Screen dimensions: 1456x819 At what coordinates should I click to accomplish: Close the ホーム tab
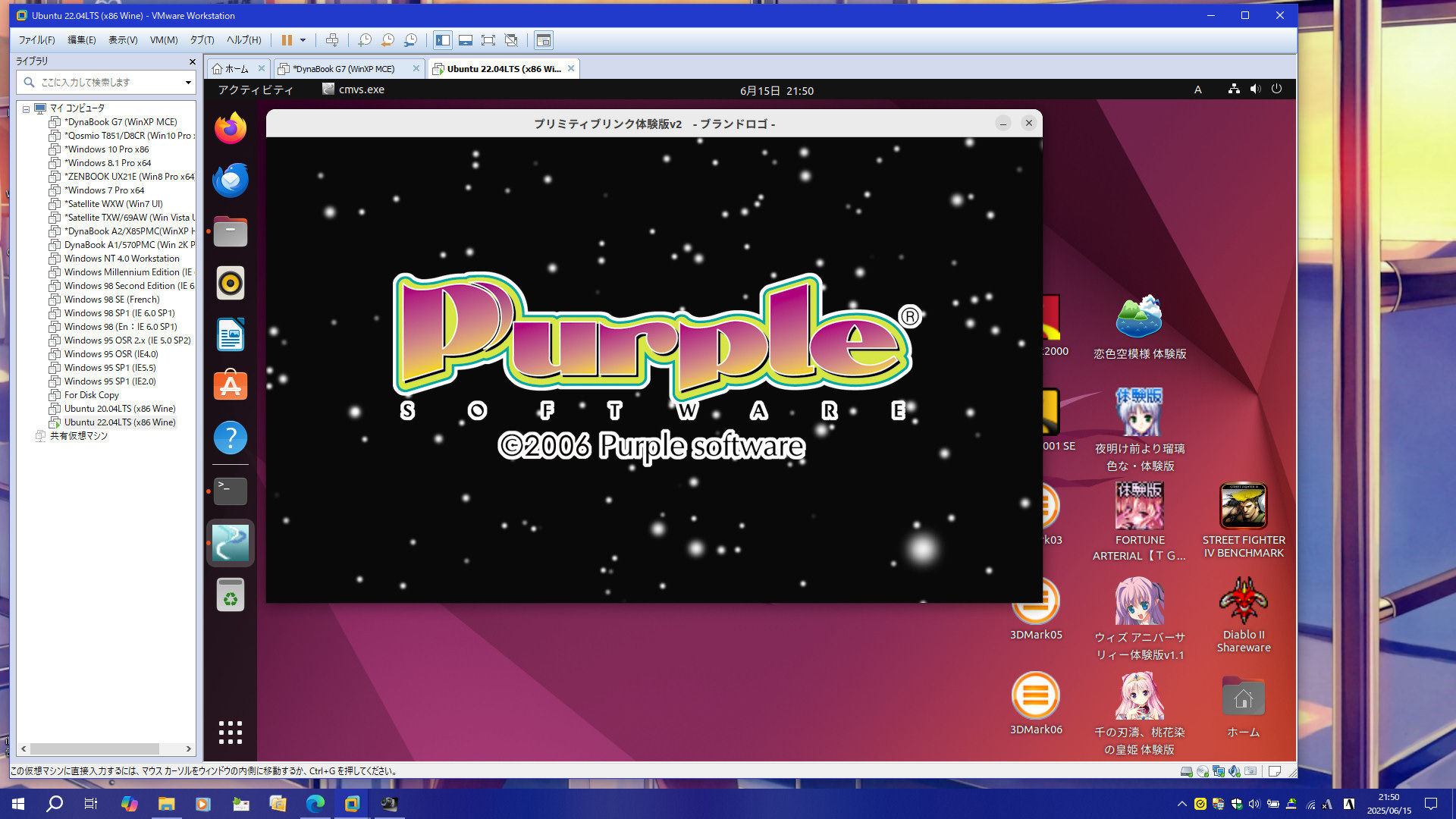click(262, 68)
